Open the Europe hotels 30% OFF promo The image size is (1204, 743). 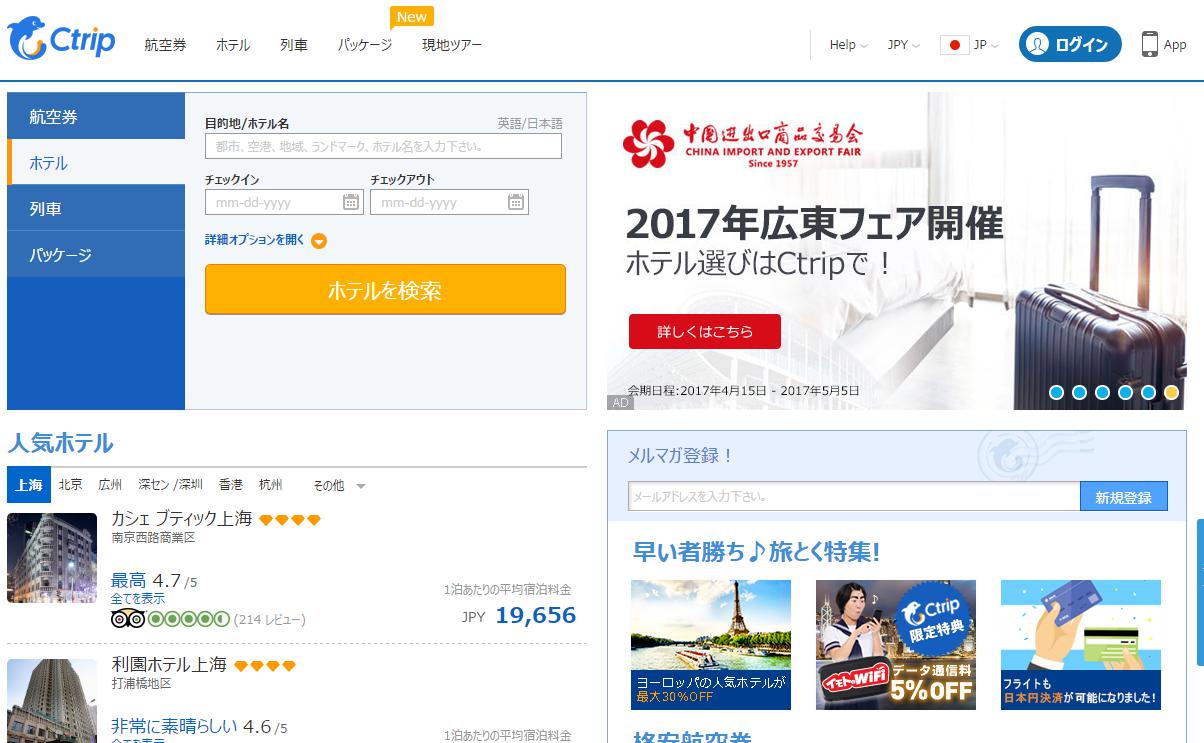pos(711,644)
